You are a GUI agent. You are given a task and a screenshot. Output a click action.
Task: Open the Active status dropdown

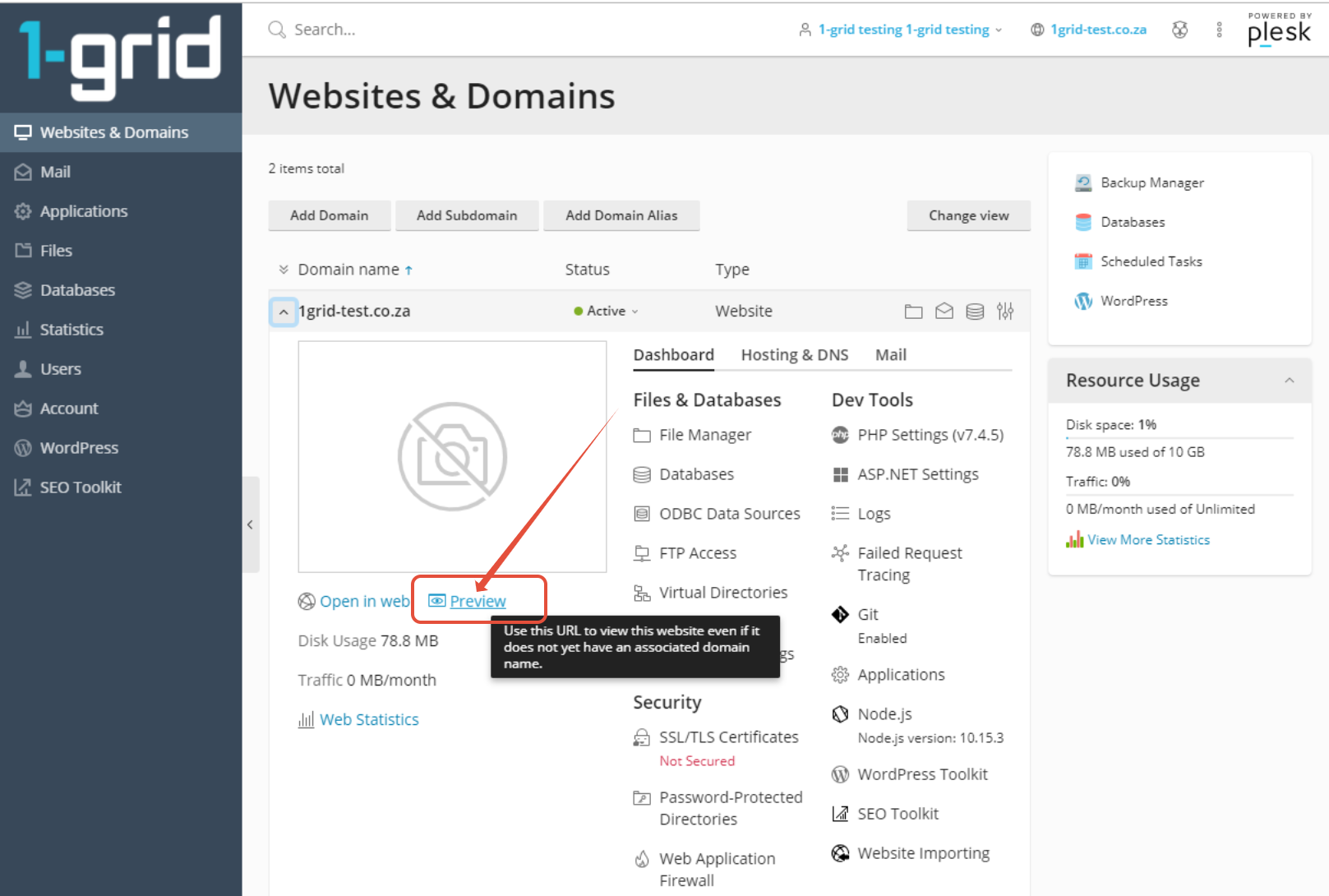coord(607,311)
